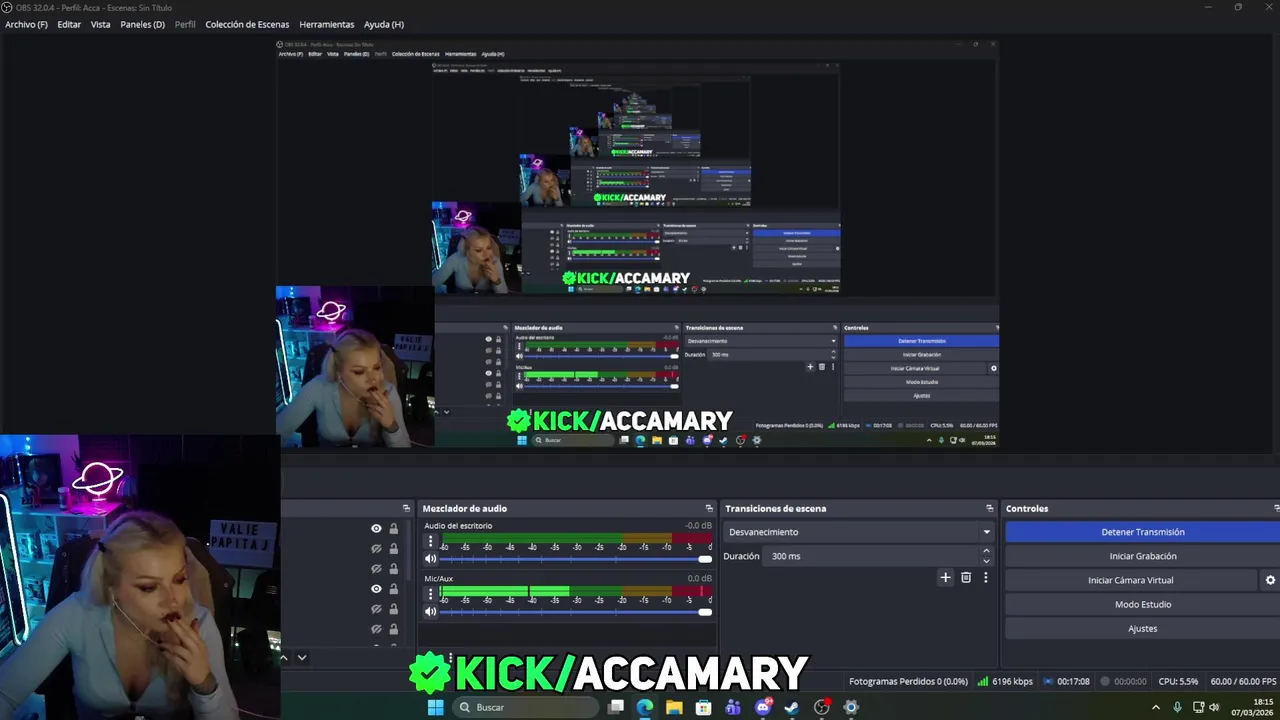This screenshot has height=720, width=1280.
Task: Click microphone icon in system tray
Action: [x=1177, y=707]
